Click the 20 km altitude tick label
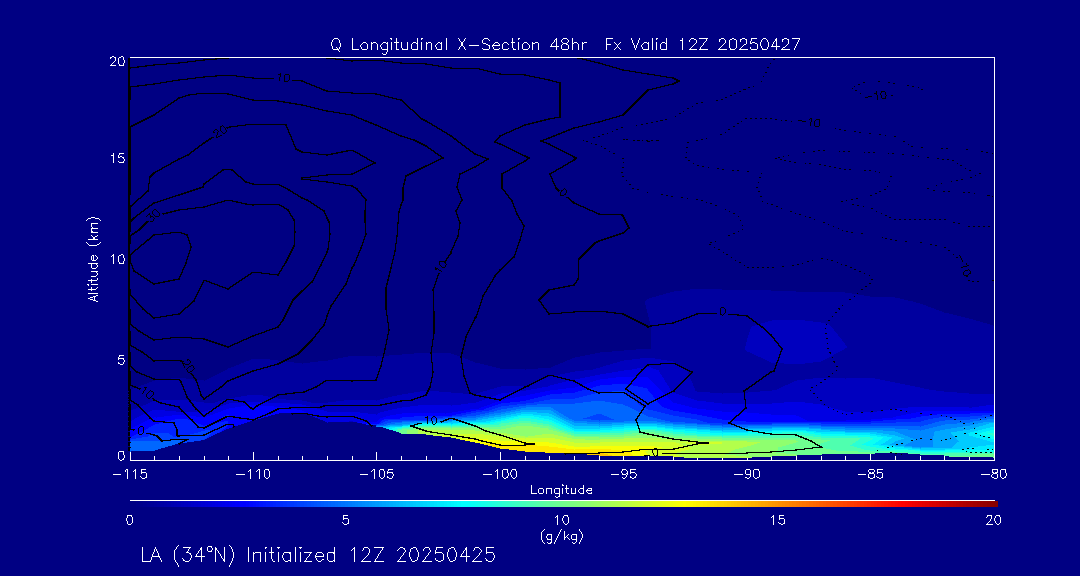The width and height of the screenshot is (1080, 576). tap(115, 61)
